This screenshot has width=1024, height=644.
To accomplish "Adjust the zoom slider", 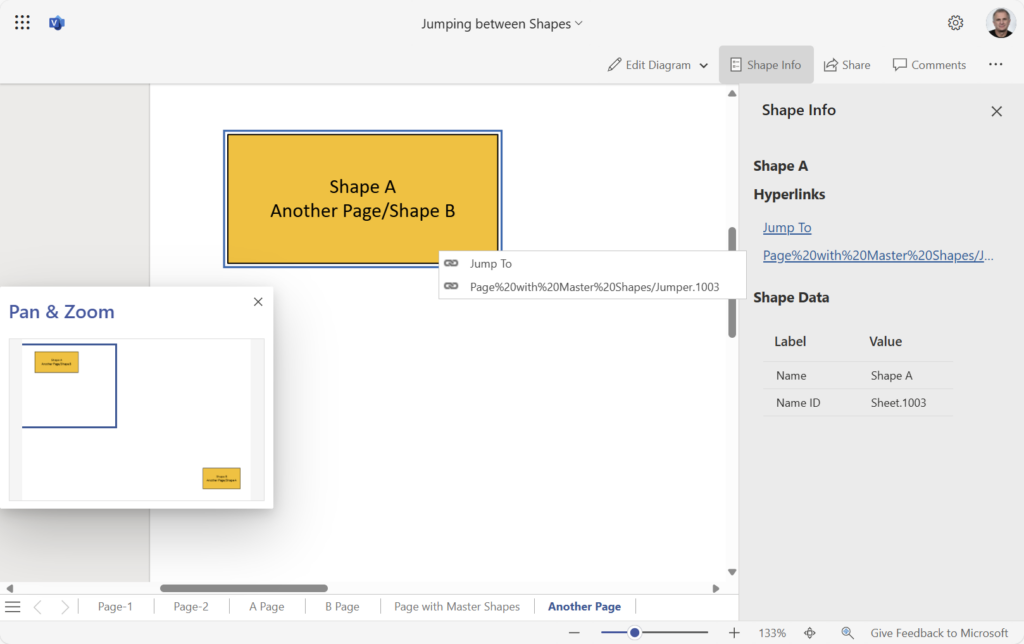I will [635, 632].
